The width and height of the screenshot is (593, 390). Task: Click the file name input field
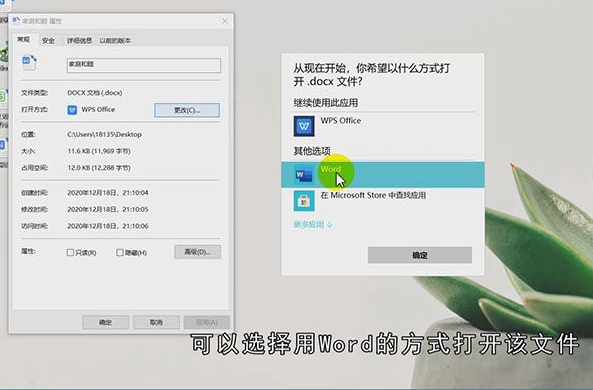[144, 65]
